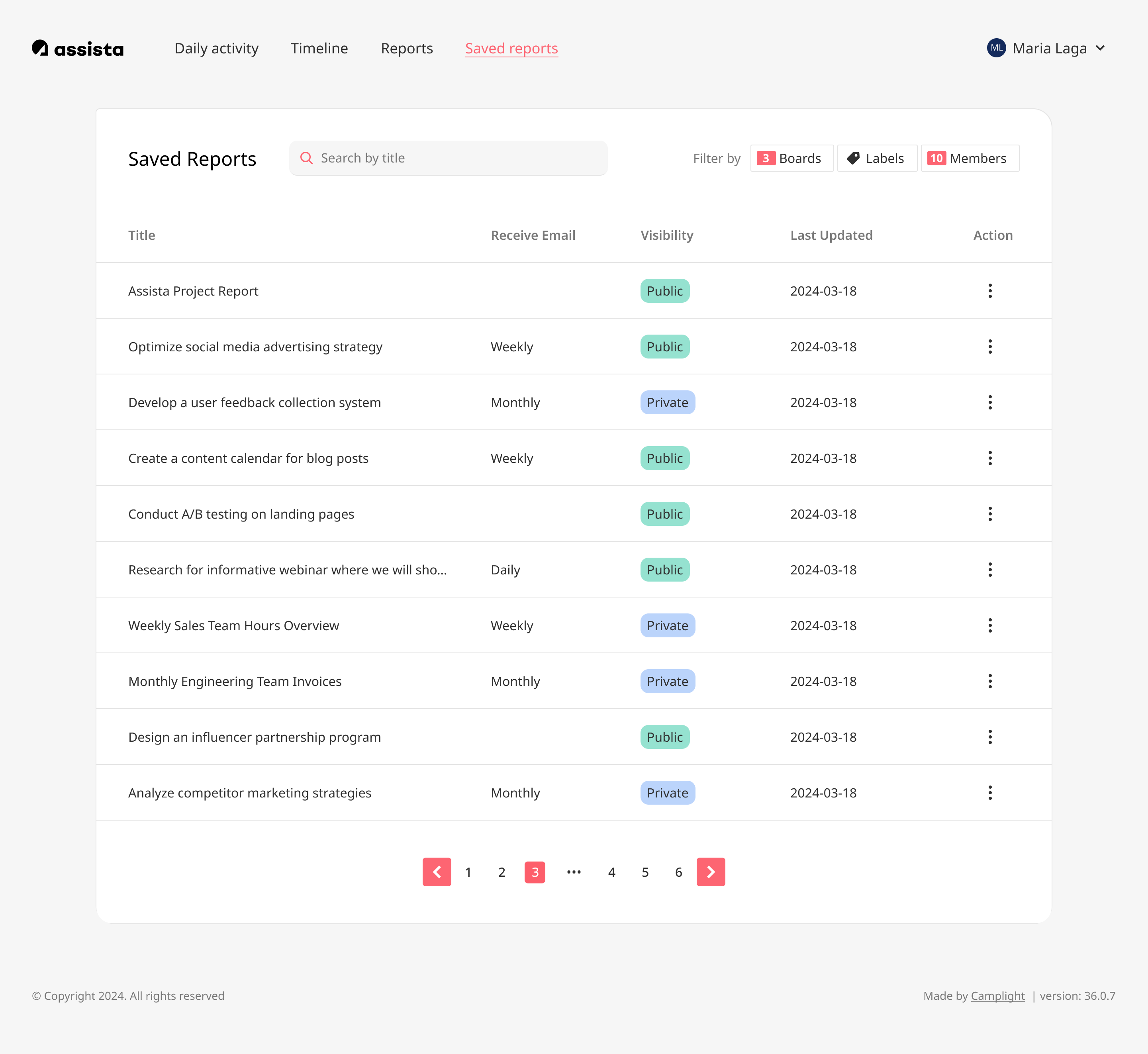Open the Members filter dropdown
This screenshot has width=1148, height=1054.
(x=970, y=158)
